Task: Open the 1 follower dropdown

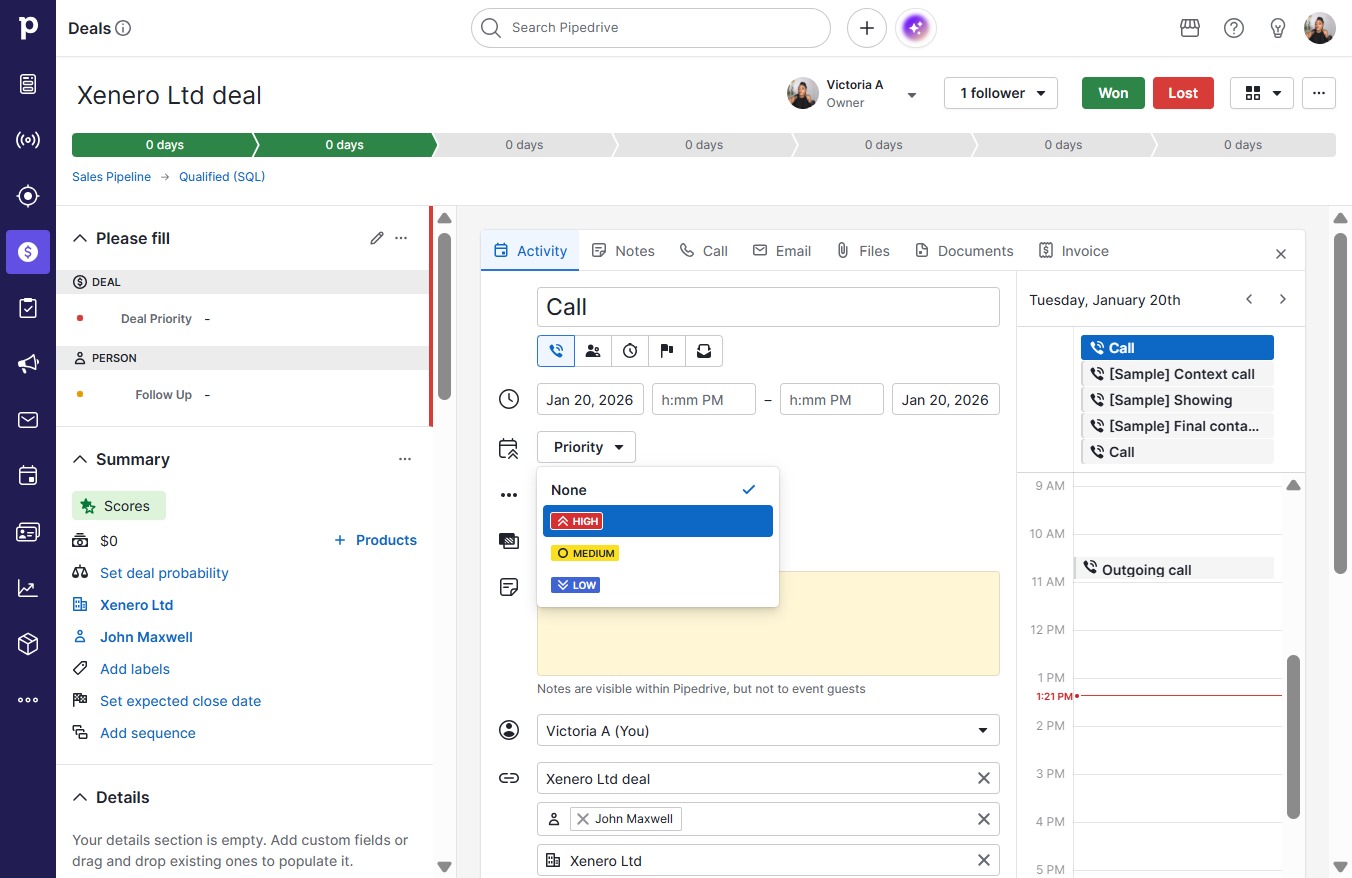Action: (1001, 93)
